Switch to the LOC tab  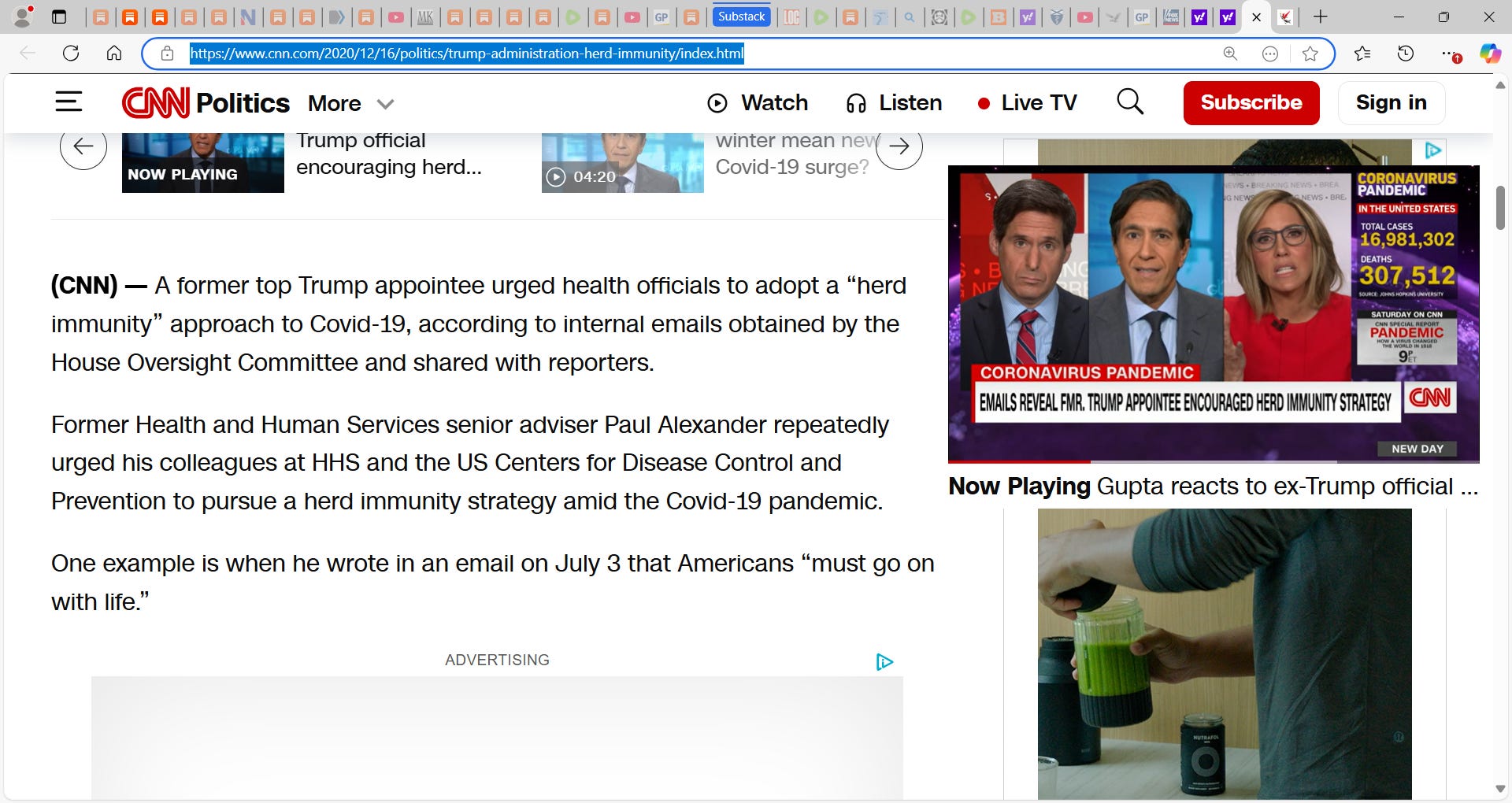point(791,17)
